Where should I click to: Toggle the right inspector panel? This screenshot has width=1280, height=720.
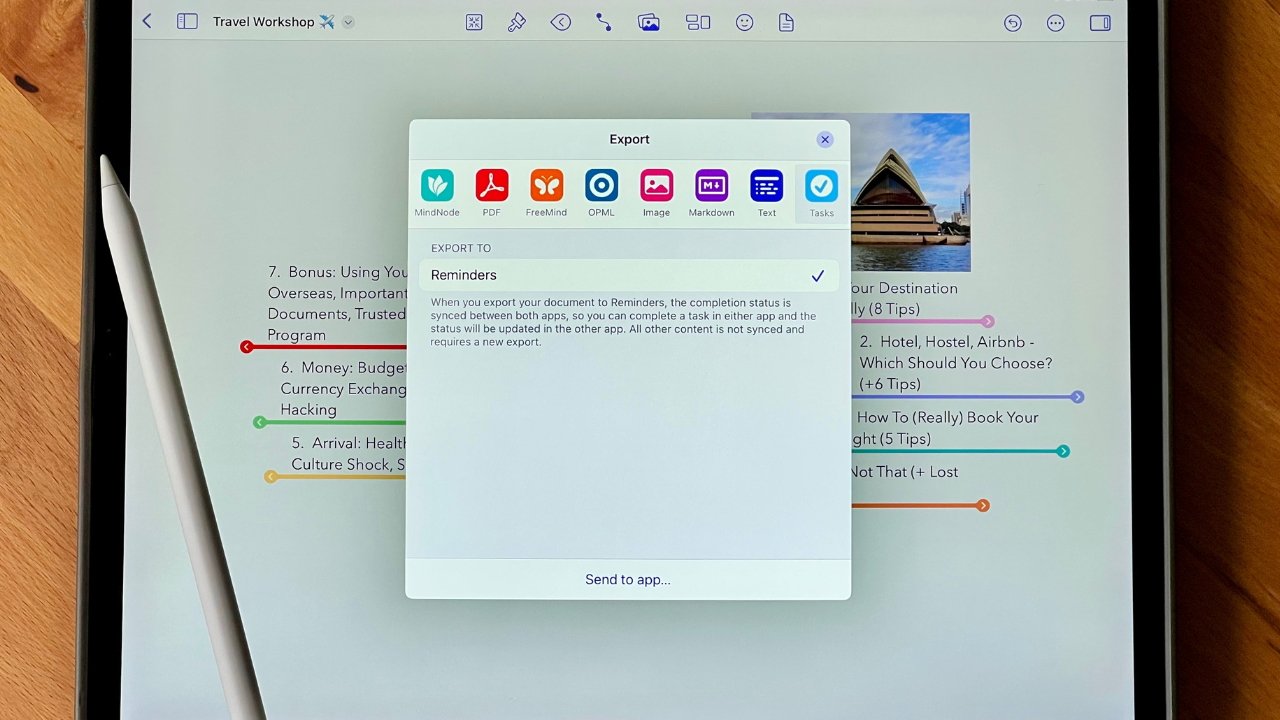[1100, 22]
